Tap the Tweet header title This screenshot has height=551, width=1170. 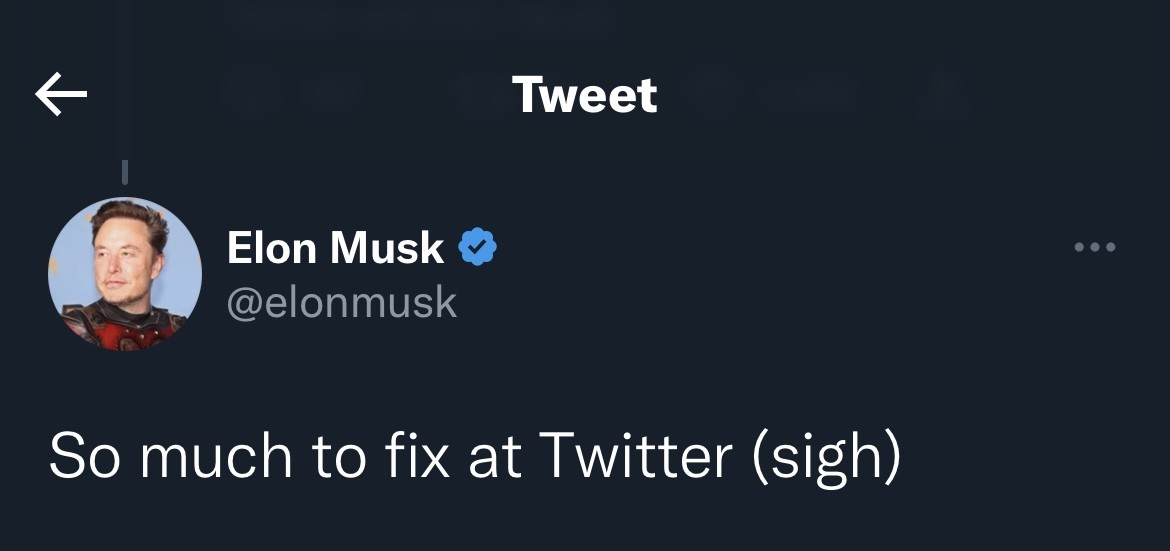point(585,95)
